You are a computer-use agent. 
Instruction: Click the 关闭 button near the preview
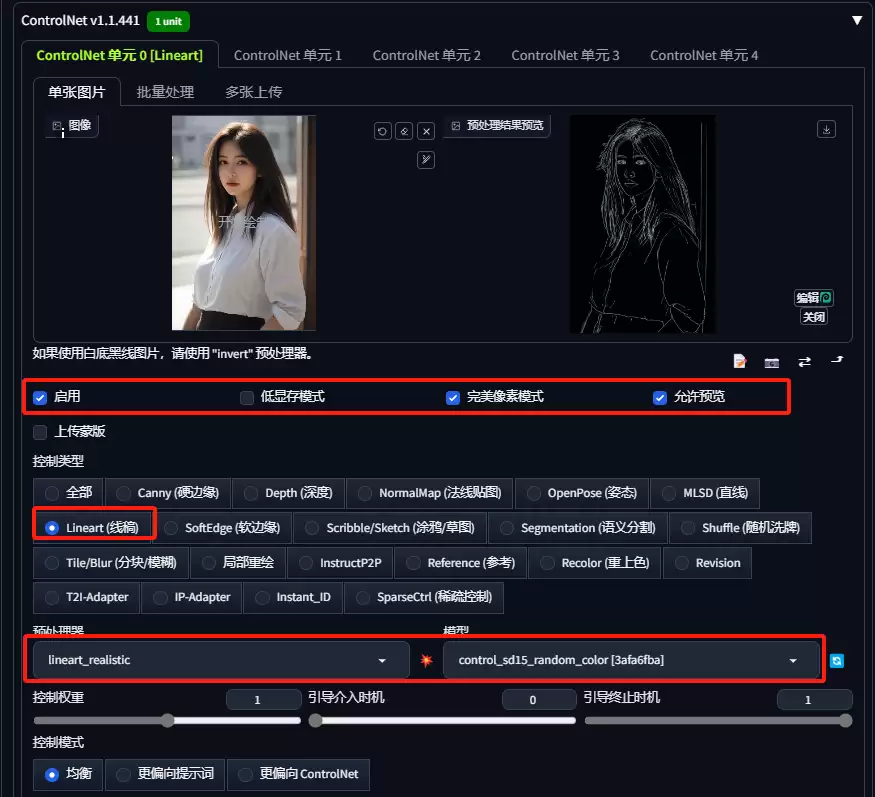click(x=814, y=317)
